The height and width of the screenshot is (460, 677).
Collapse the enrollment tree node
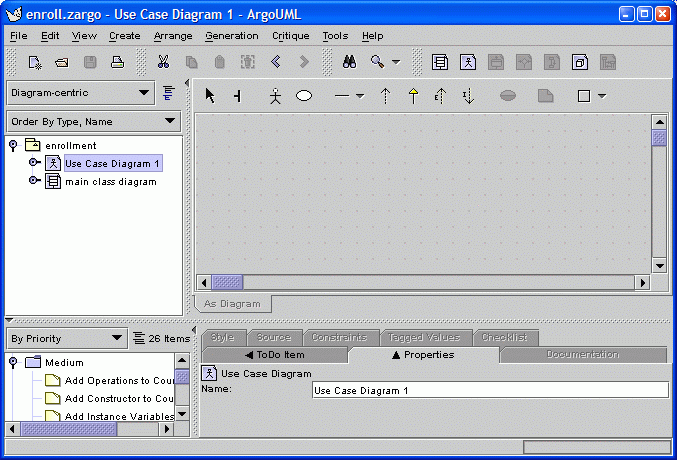[13, 146]
